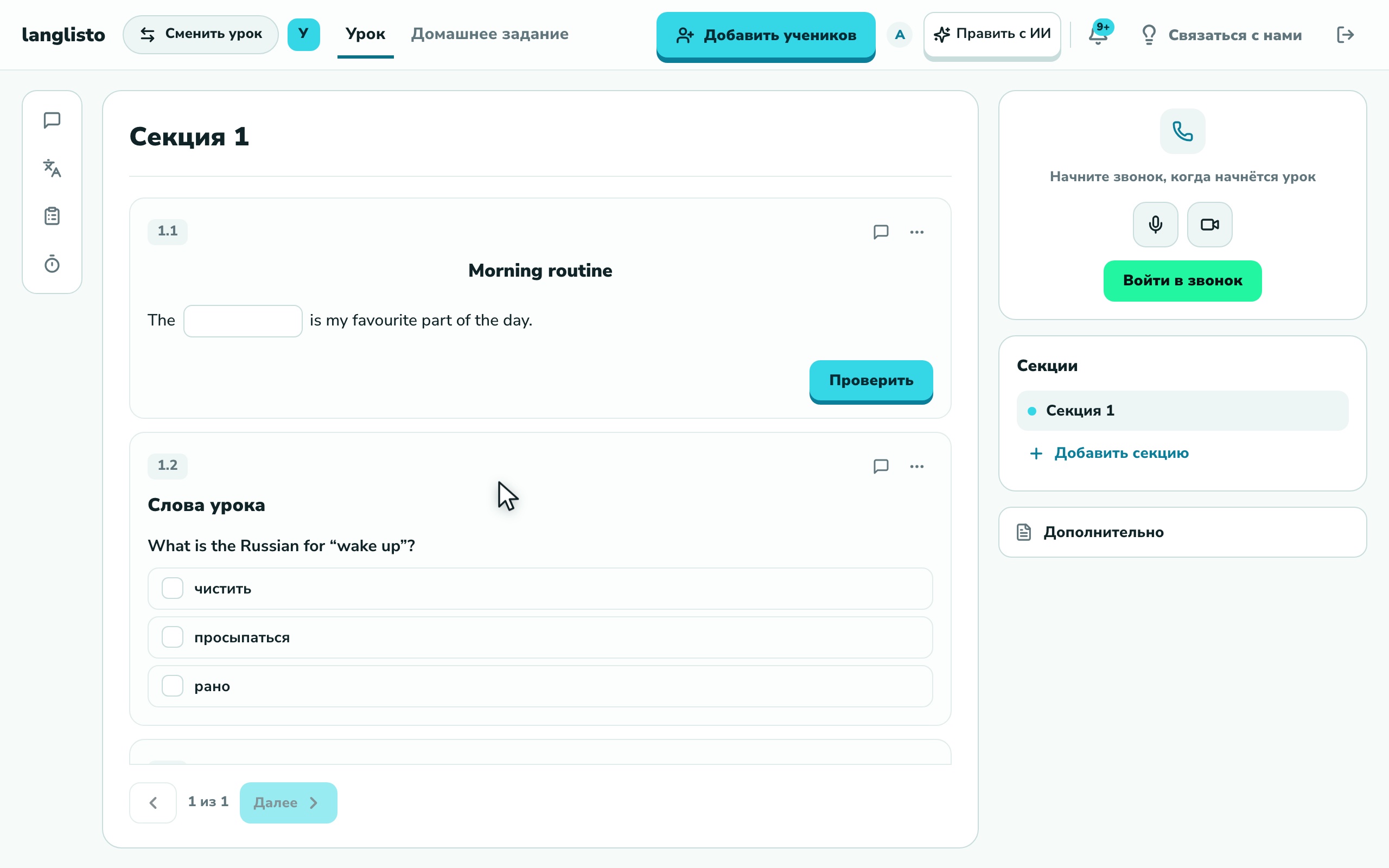Open more options for exercise 1.2
This screenshot has height=868, width=1389.
click(x=916, y=466)
